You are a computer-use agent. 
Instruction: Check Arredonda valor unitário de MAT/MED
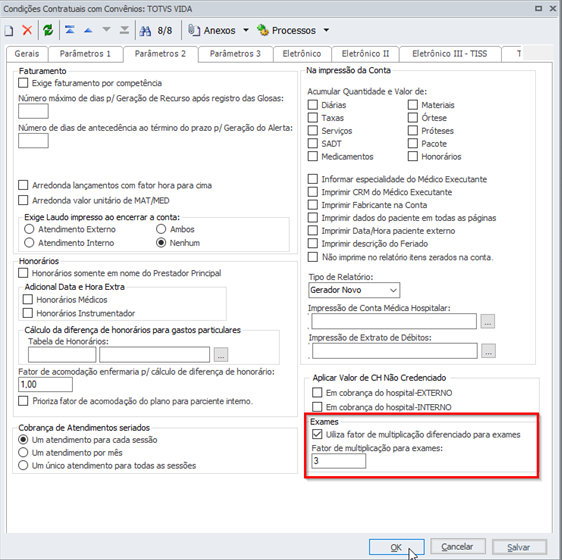click(23, 200)
